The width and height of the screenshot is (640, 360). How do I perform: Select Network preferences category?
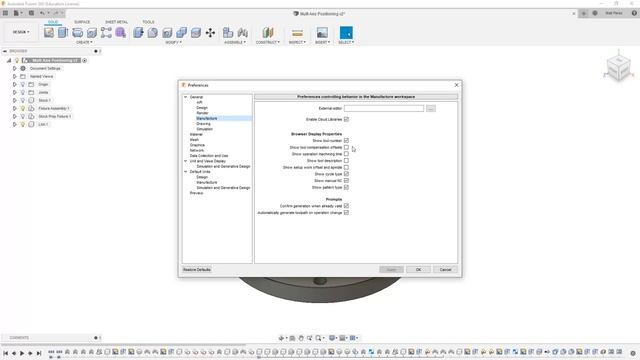pyautogui.click(x=197, y=150)
